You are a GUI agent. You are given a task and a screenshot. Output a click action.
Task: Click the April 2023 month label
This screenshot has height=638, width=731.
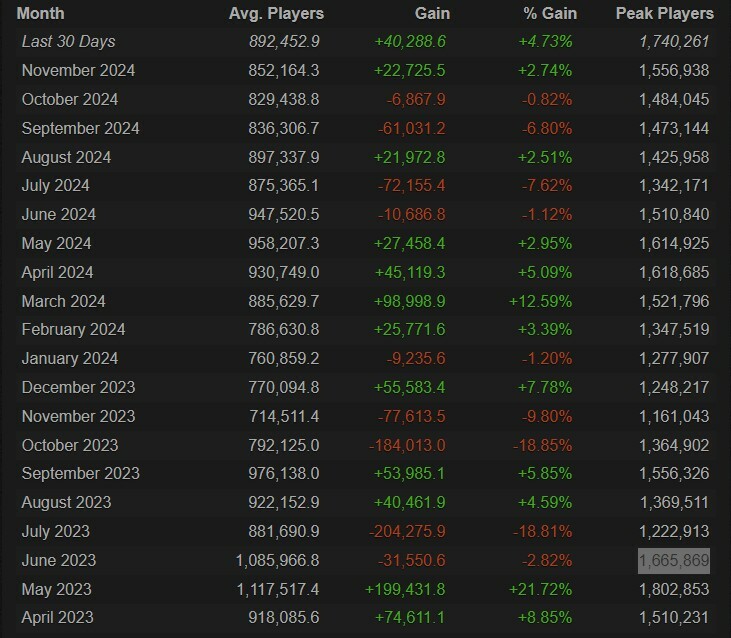57,617
